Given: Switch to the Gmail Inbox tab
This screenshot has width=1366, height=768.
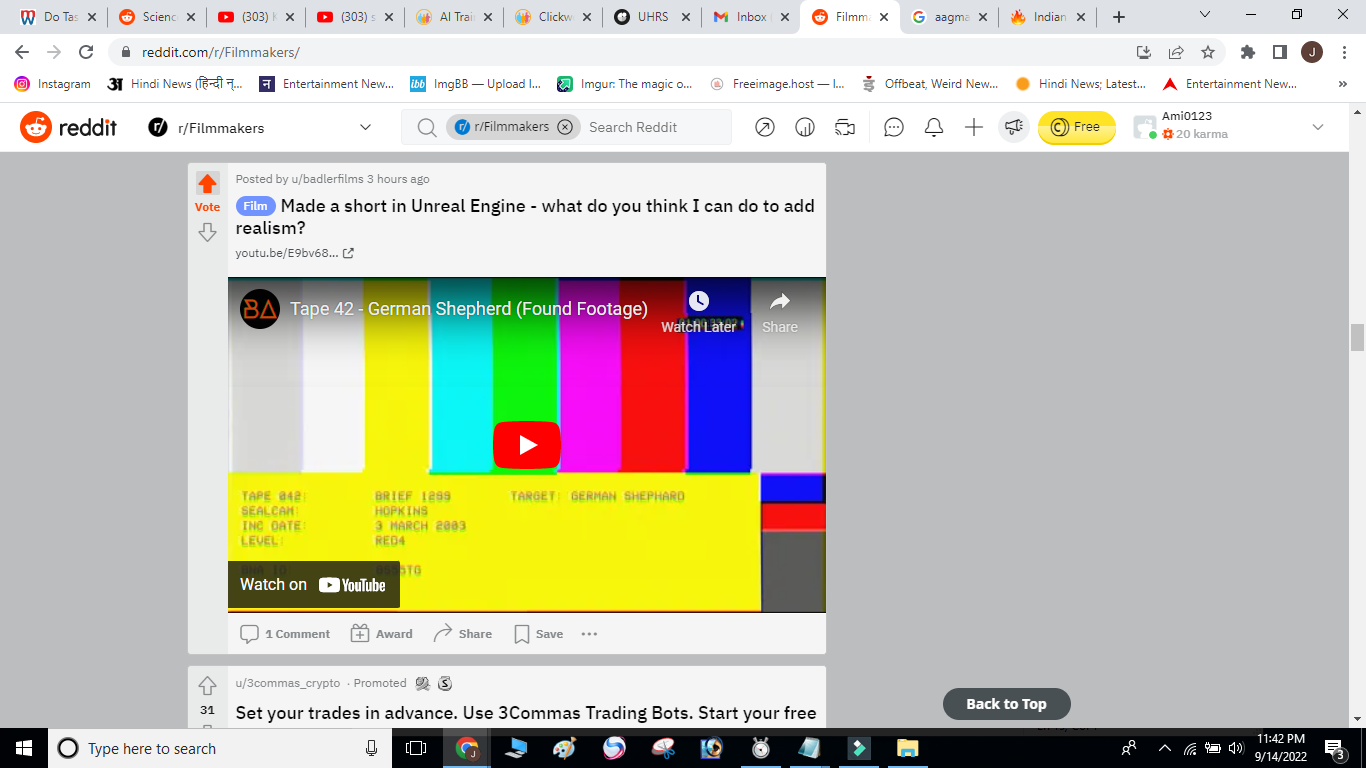Looking at the screenshot, I should pyautogui.click(x=750, y=17).
